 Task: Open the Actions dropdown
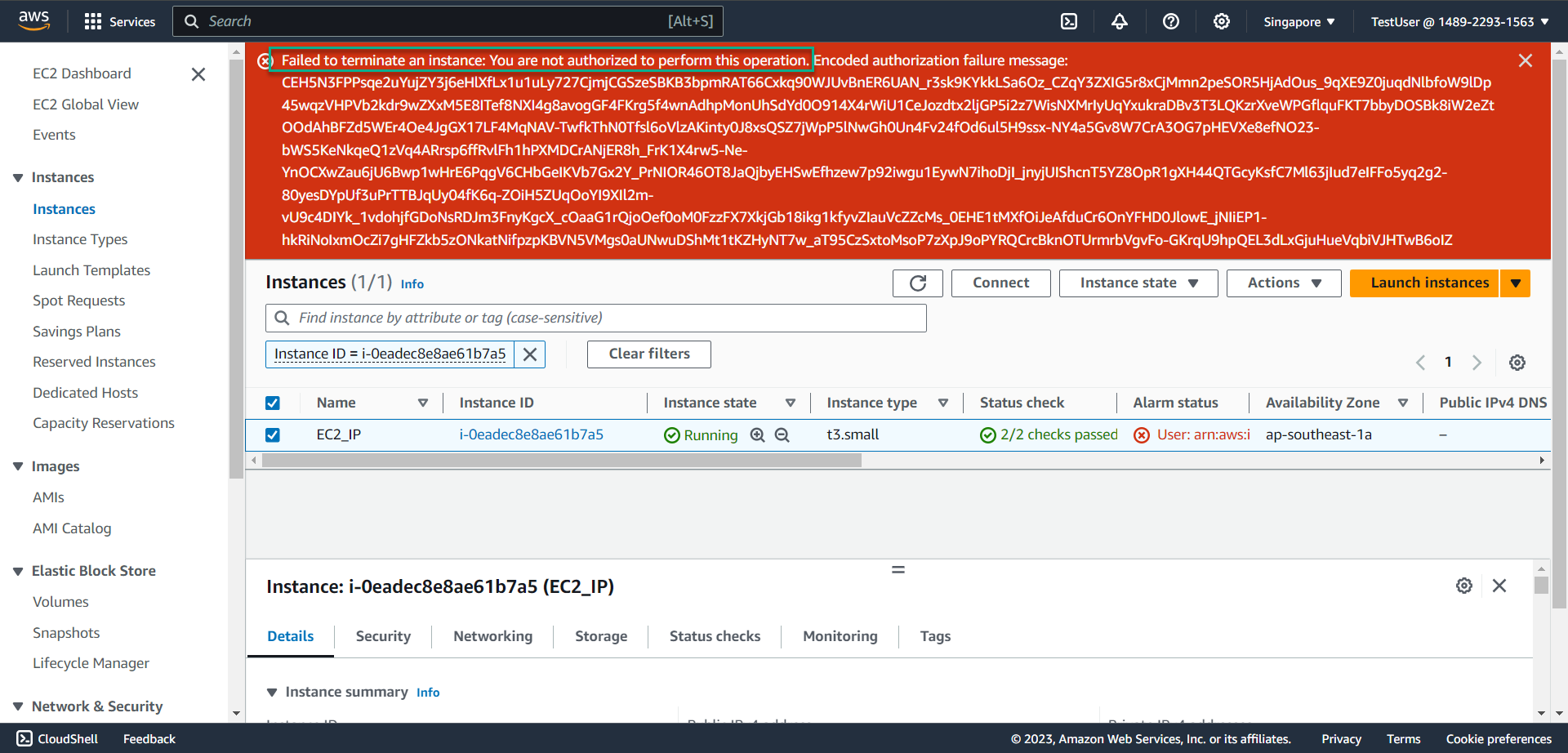point(1284,283)
